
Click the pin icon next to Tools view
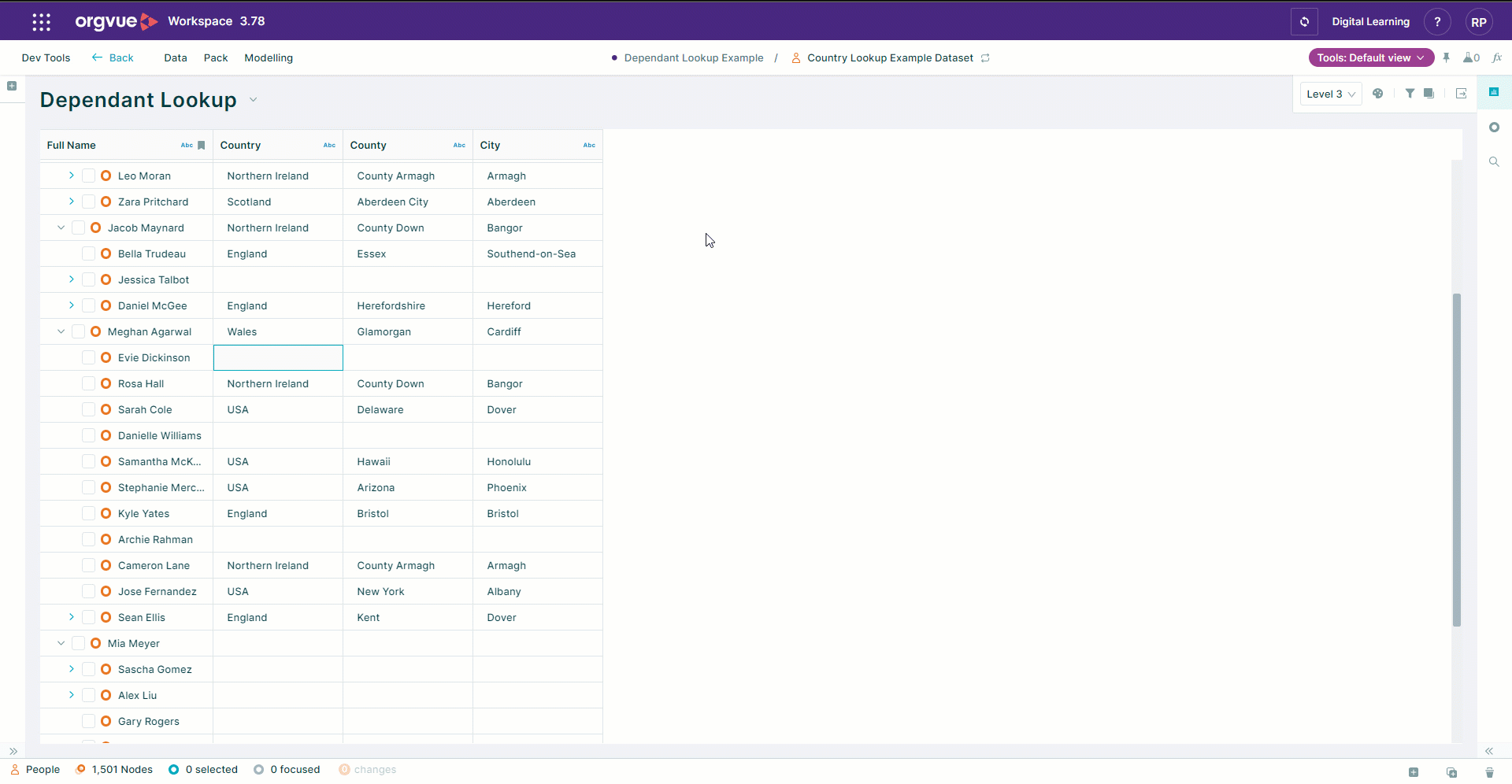[1447, 57]
